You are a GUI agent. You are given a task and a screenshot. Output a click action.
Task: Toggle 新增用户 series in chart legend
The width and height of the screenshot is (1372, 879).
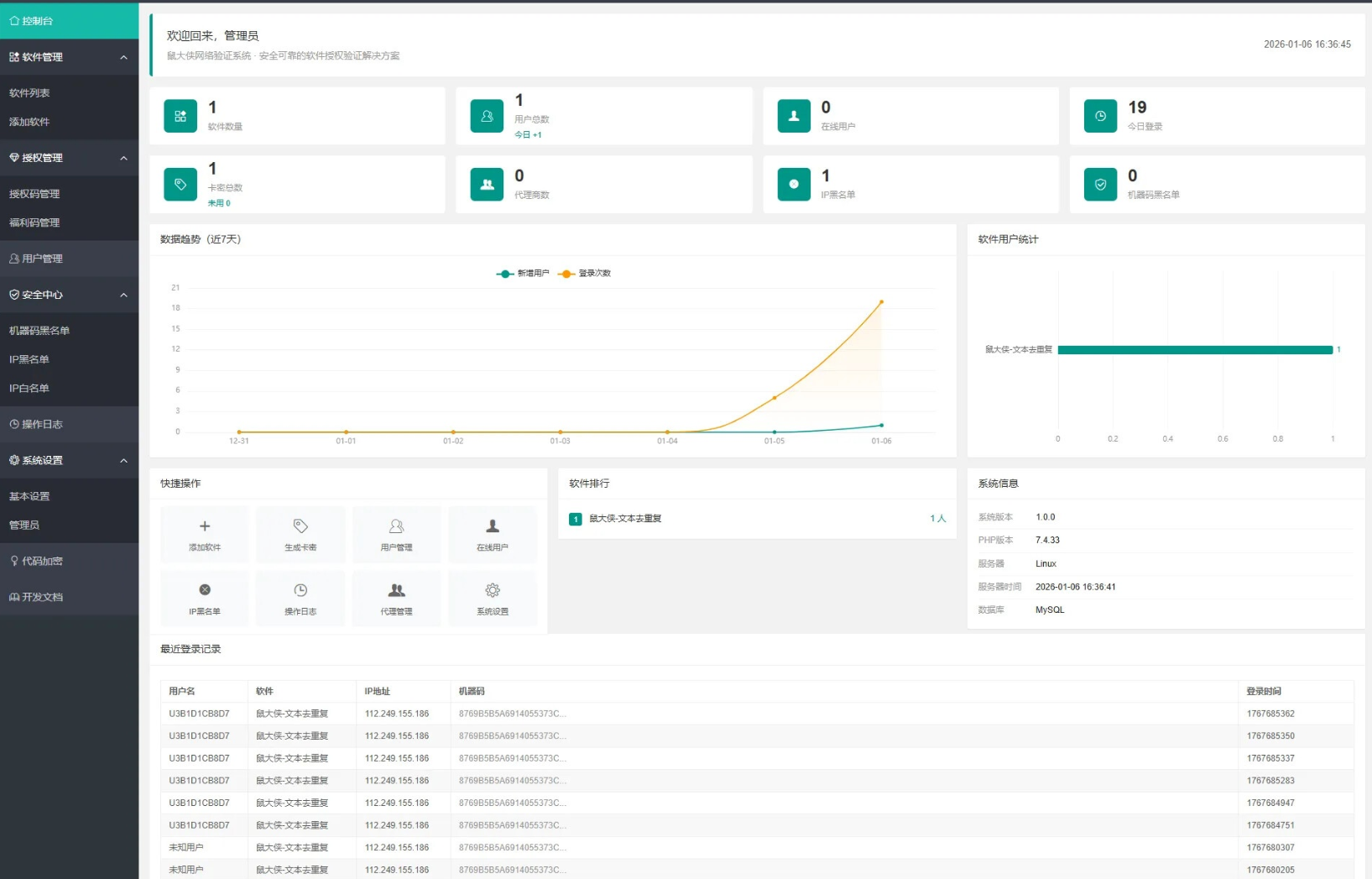pos(524,274)
